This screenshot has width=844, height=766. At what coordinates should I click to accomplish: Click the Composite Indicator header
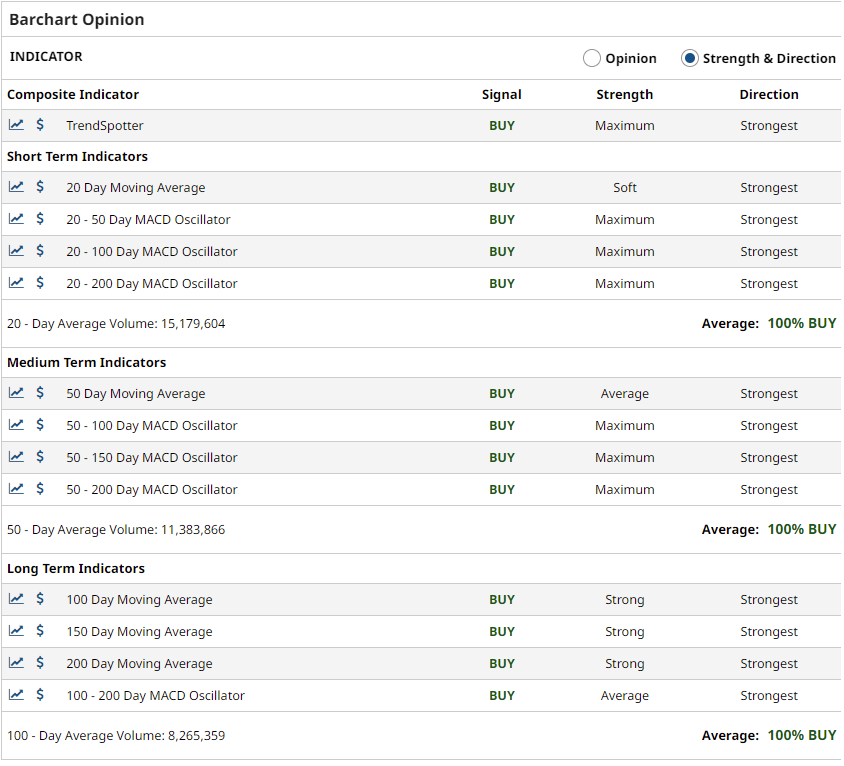click(x=73, y=95)
